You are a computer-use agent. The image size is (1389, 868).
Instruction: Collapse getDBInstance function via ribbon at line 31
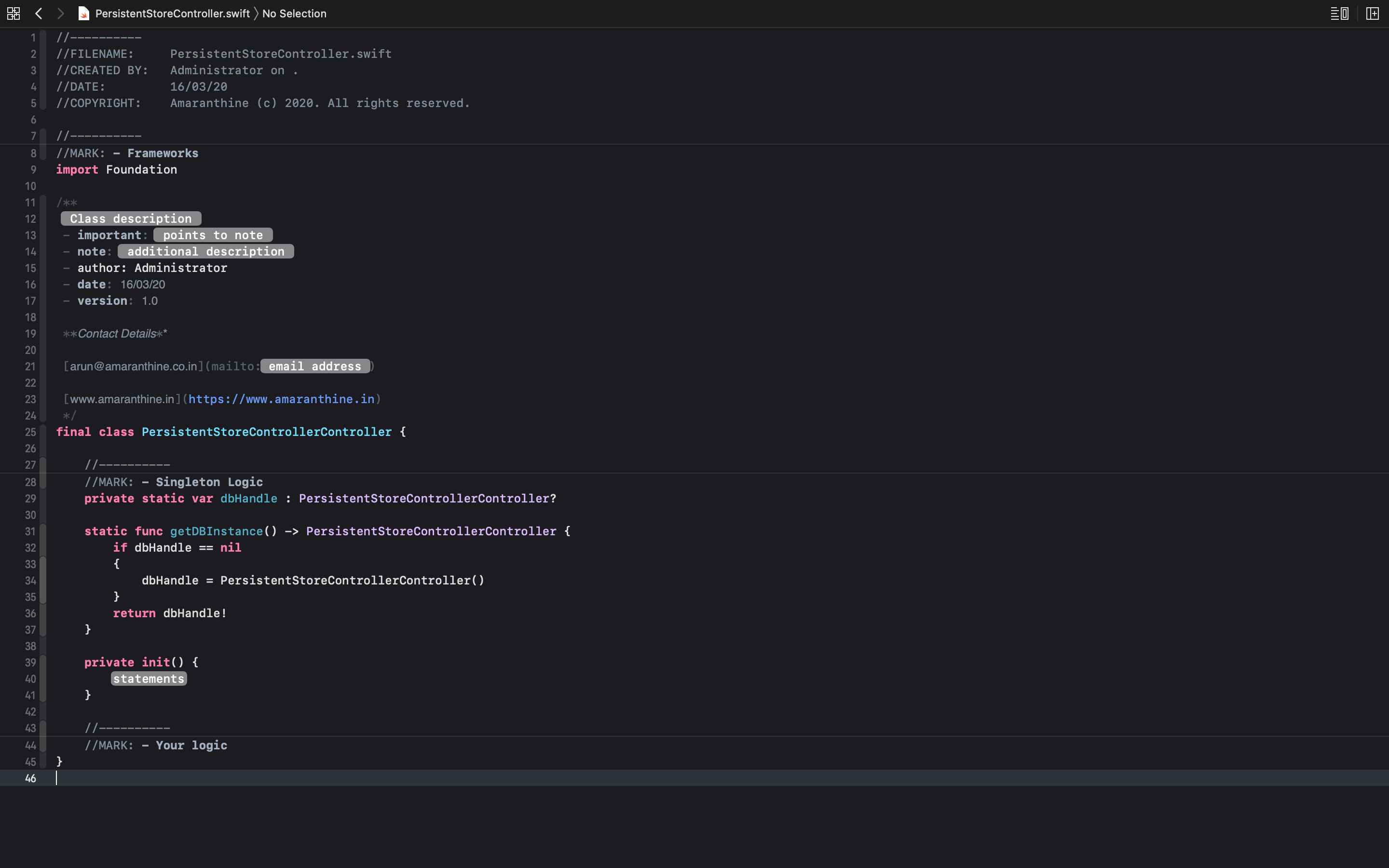[x=43, y=531]
